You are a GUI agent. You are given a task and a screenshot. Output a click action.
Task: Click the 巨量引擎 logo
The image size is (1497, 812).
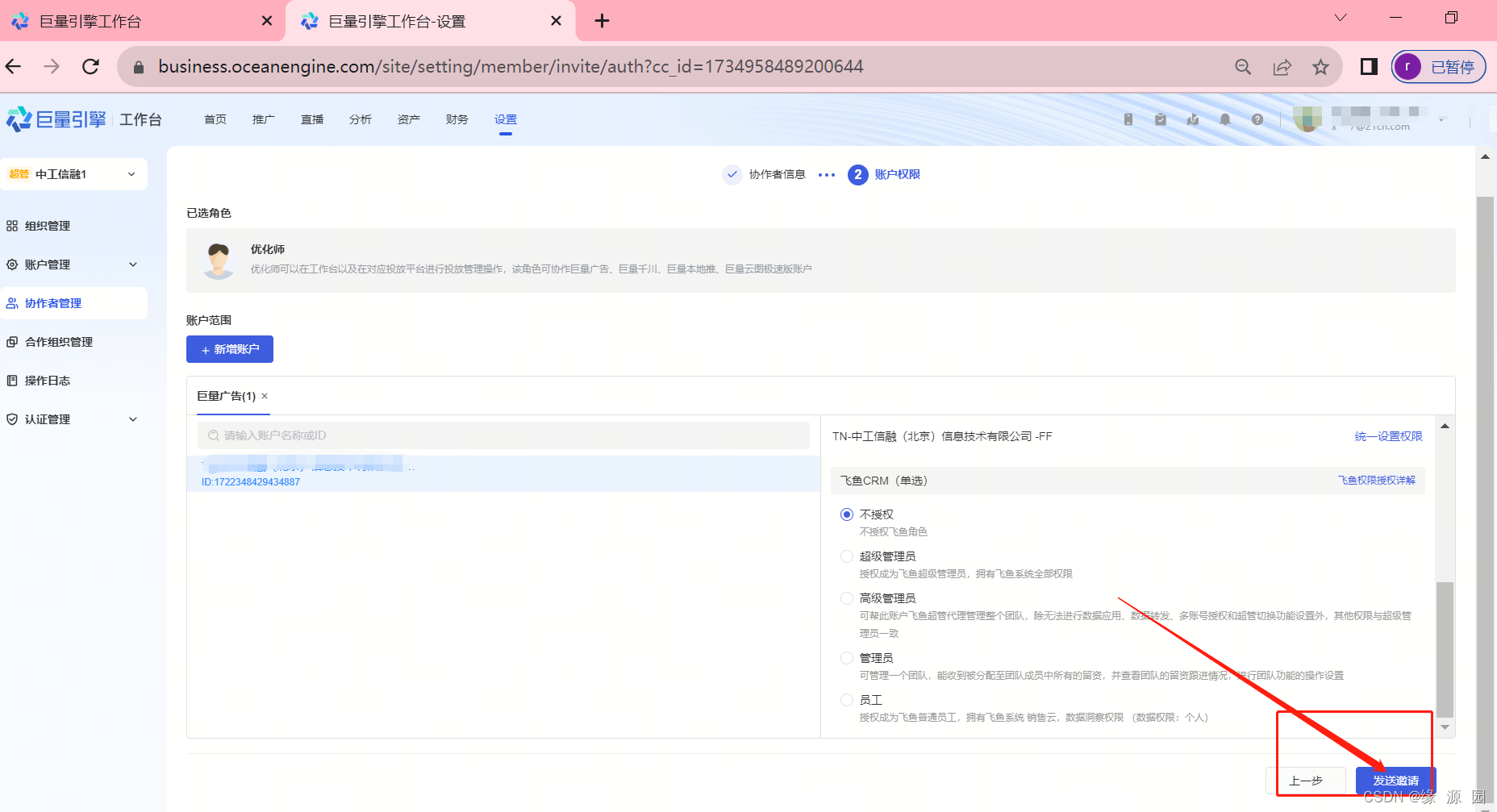click(56, 119)
